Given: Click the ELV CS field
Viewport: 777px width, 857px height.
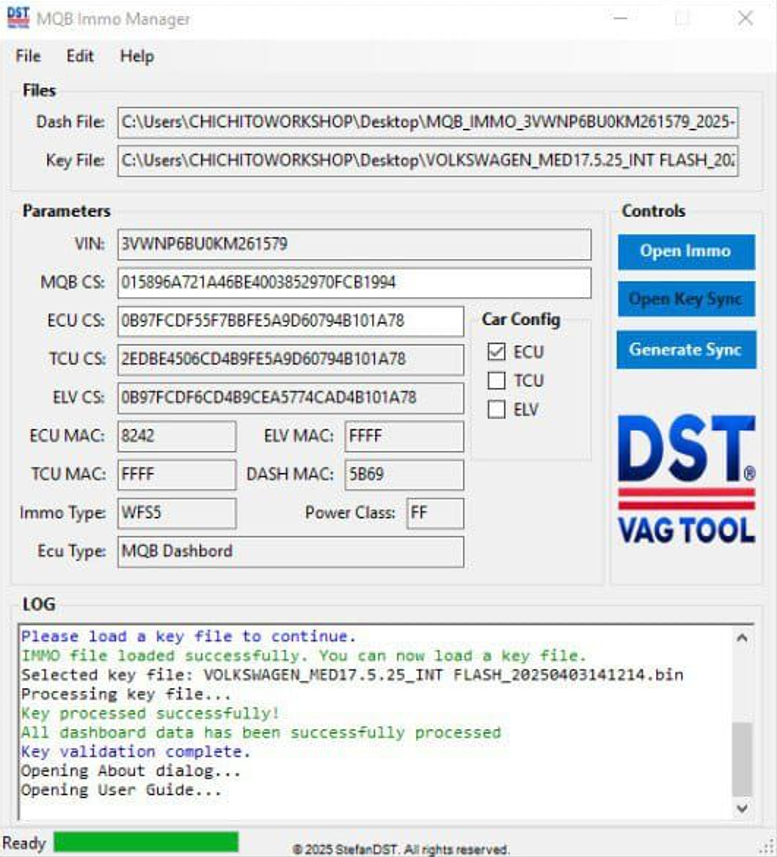Looking at the screenshot, I should (x=291, y=398).
